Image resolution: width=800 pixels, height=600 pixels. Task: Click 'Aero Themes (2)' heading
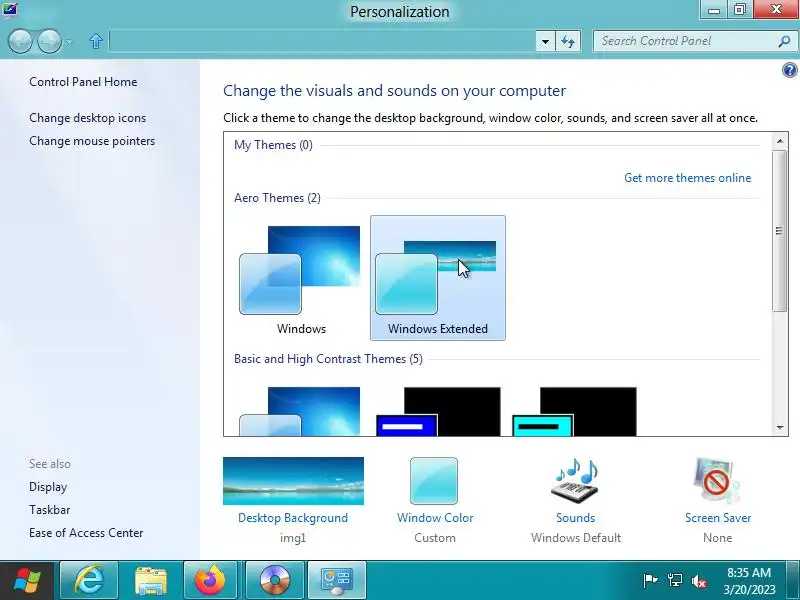278,198
